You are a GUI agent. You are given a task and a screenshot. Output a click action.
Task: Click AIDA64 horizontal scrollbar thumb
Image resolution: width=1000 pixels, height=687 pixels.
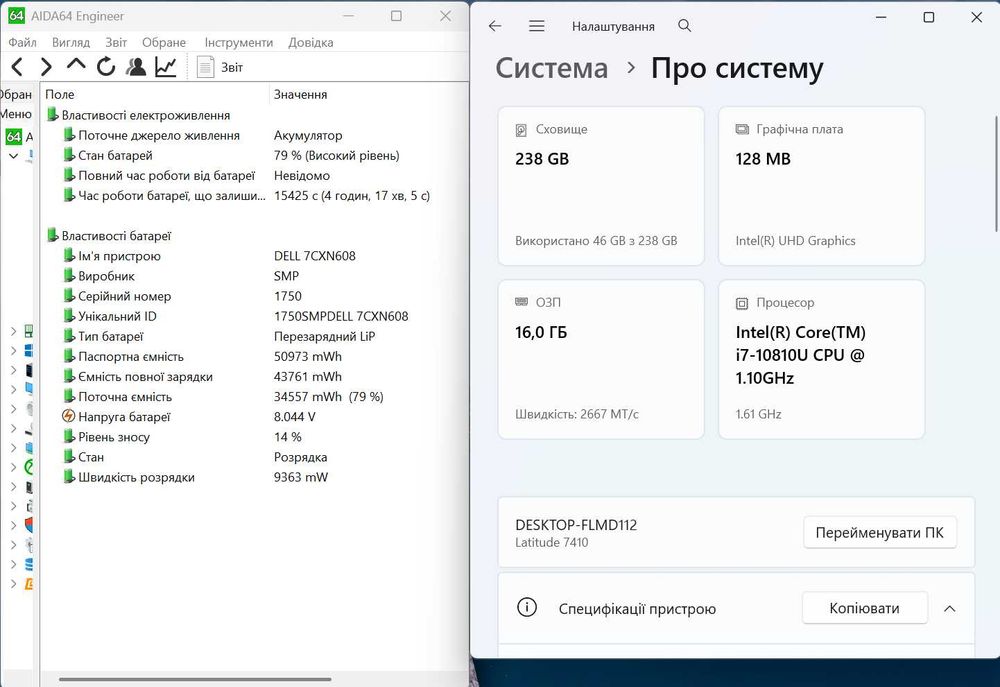195,679
